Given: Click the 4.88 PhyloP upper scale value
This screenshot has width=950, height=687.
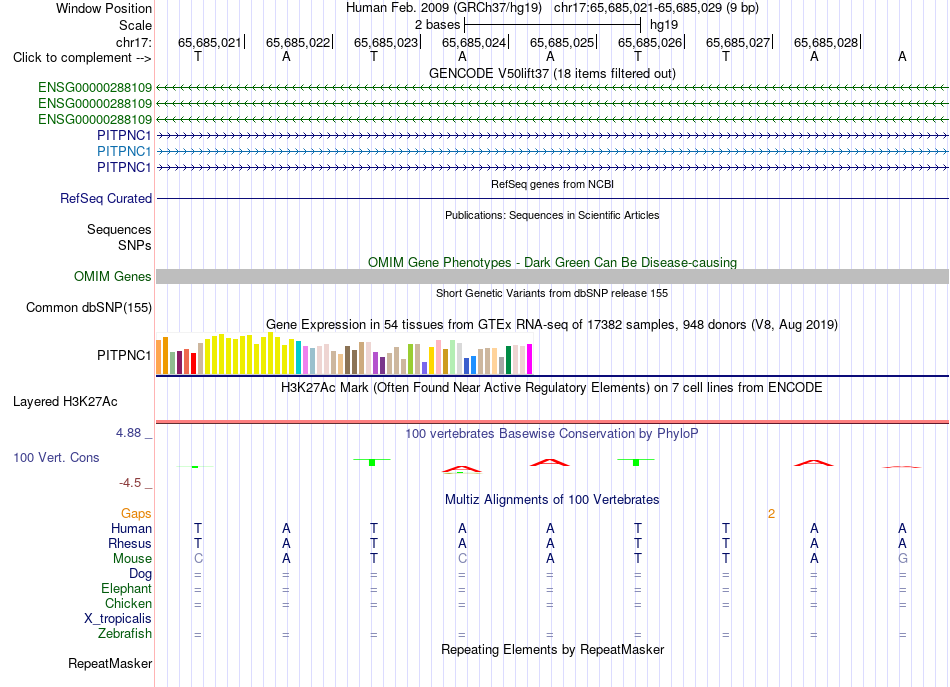Looking at the screenshot, I should click(x=128, y=433).
